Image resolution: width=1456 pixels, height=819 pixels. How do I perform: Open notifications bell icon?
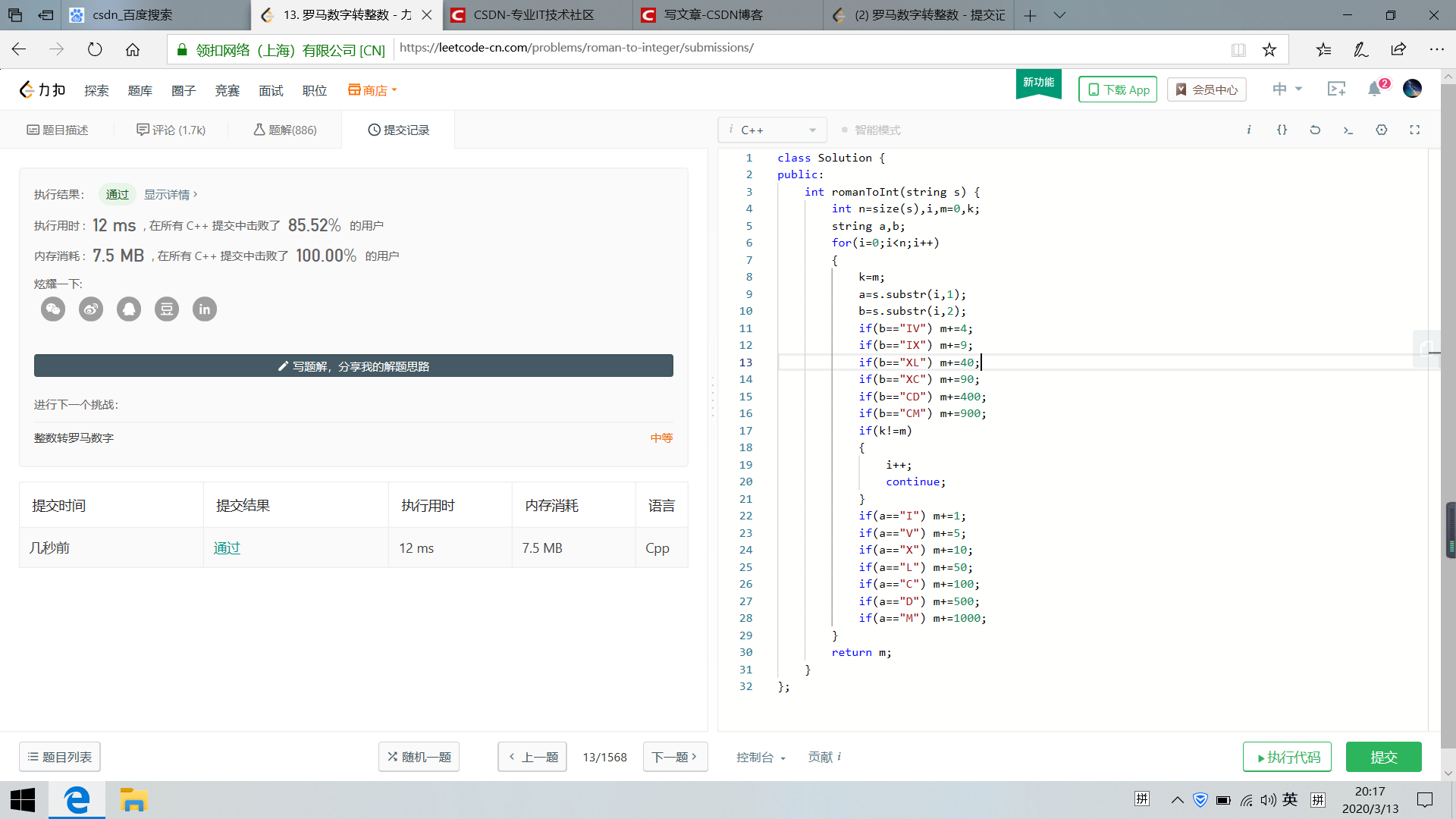(x=1375, y=89)
